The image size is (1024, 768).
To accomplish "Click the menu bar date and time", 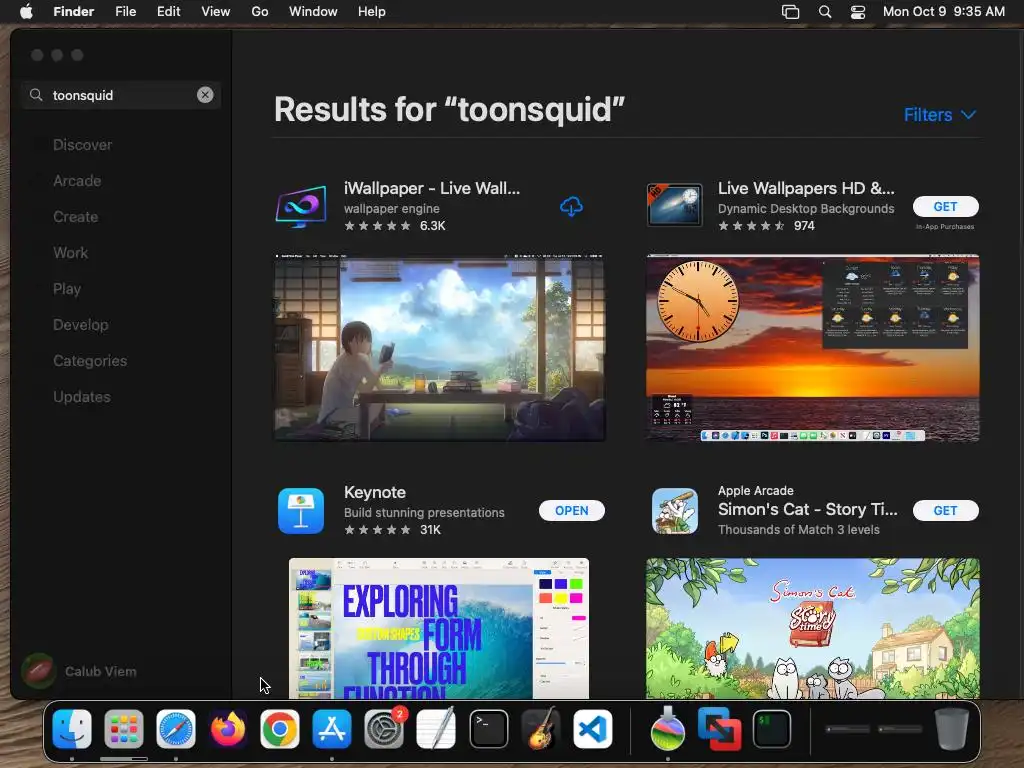I will (944, 12).
